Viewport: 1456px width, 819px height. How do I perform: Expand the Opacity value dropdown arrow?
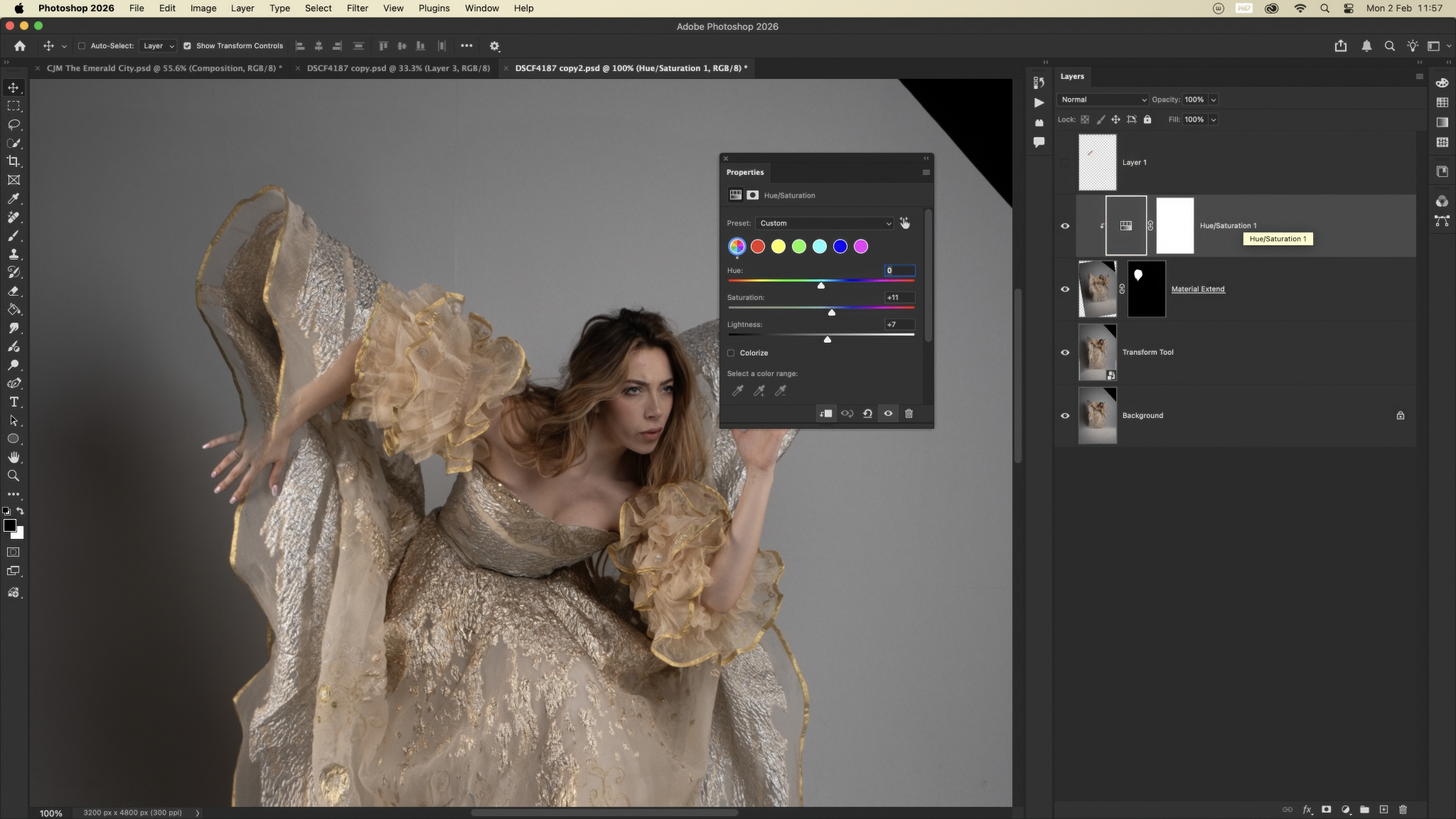(x=1214, y=100)
